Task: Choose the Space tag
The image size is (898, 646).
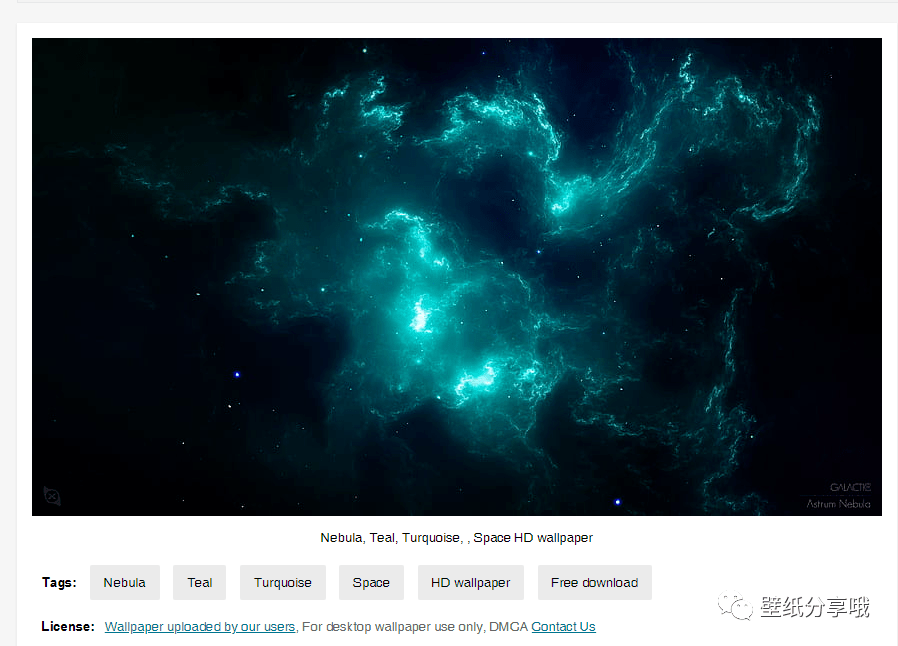Action: point(370,583)
